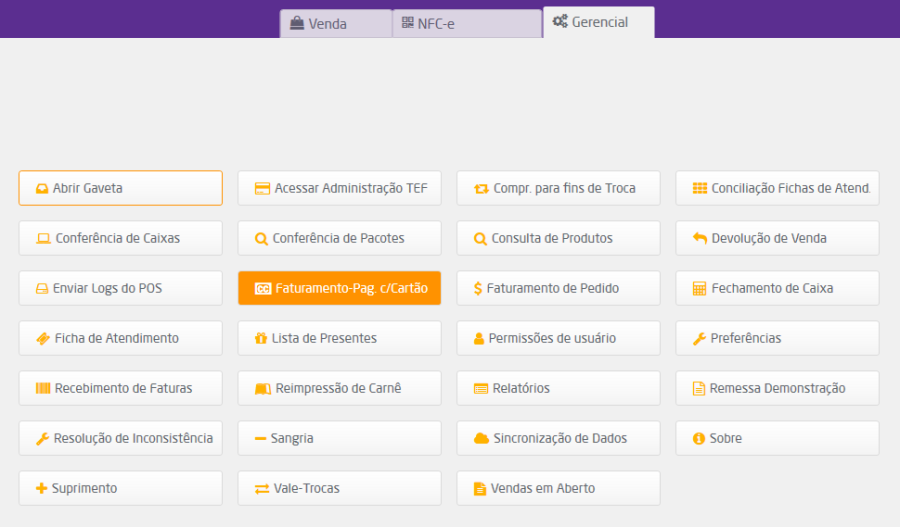Click the calculator icon on Fechamento de Caixa
900x527 pixels.
click(699, 288)
